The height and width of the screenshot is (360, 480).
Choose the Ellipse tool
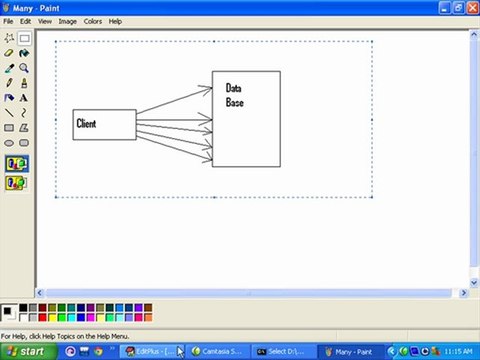click(9, 143)
